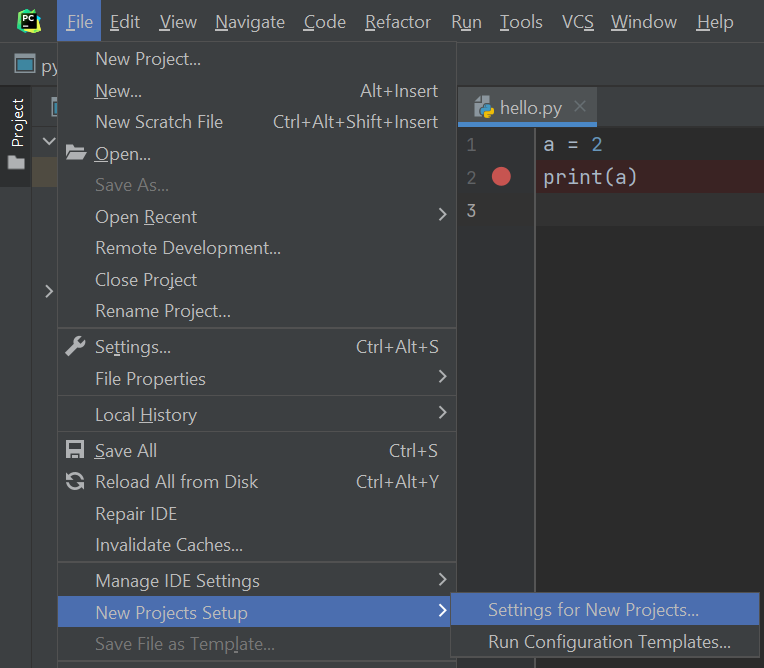
Task: Create a New Scratch File
Action: [x=257, y=122]
